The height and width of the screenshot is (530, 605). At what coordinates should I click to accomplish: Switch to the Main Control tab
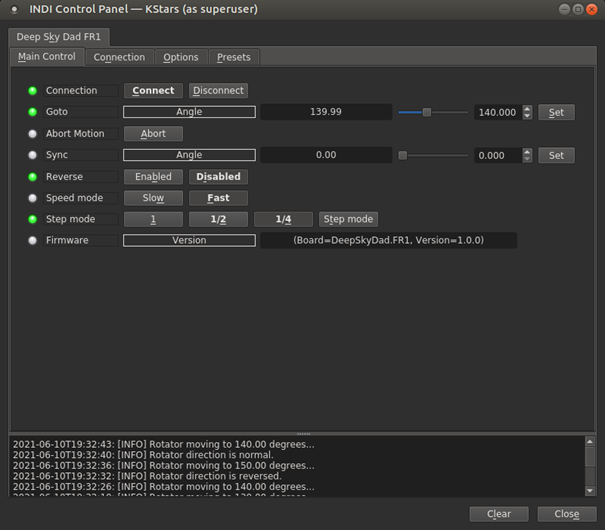click(x=47, y=57)
